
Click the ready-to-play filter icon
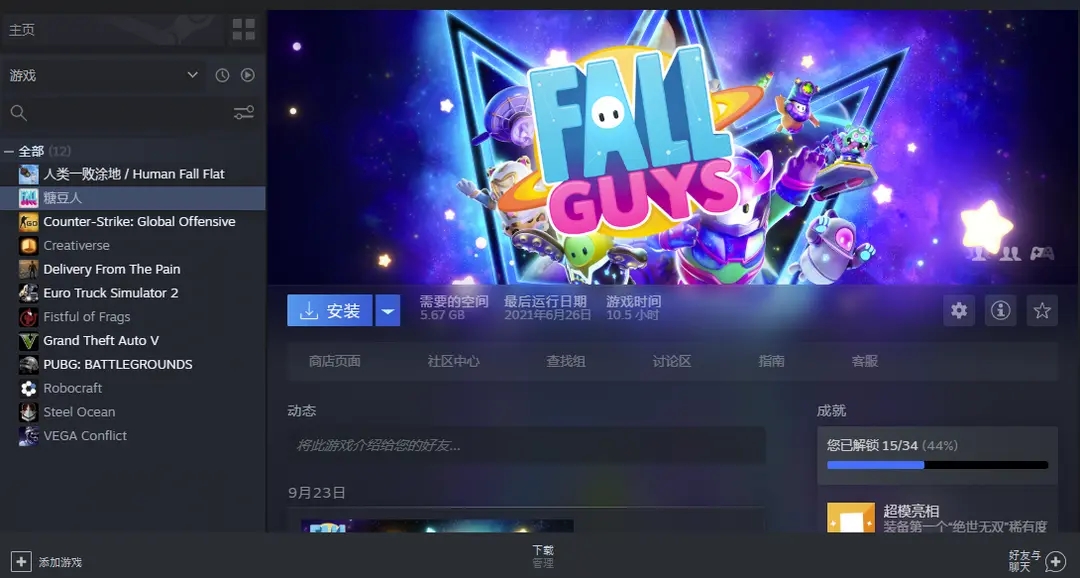[x=247, y=75]
